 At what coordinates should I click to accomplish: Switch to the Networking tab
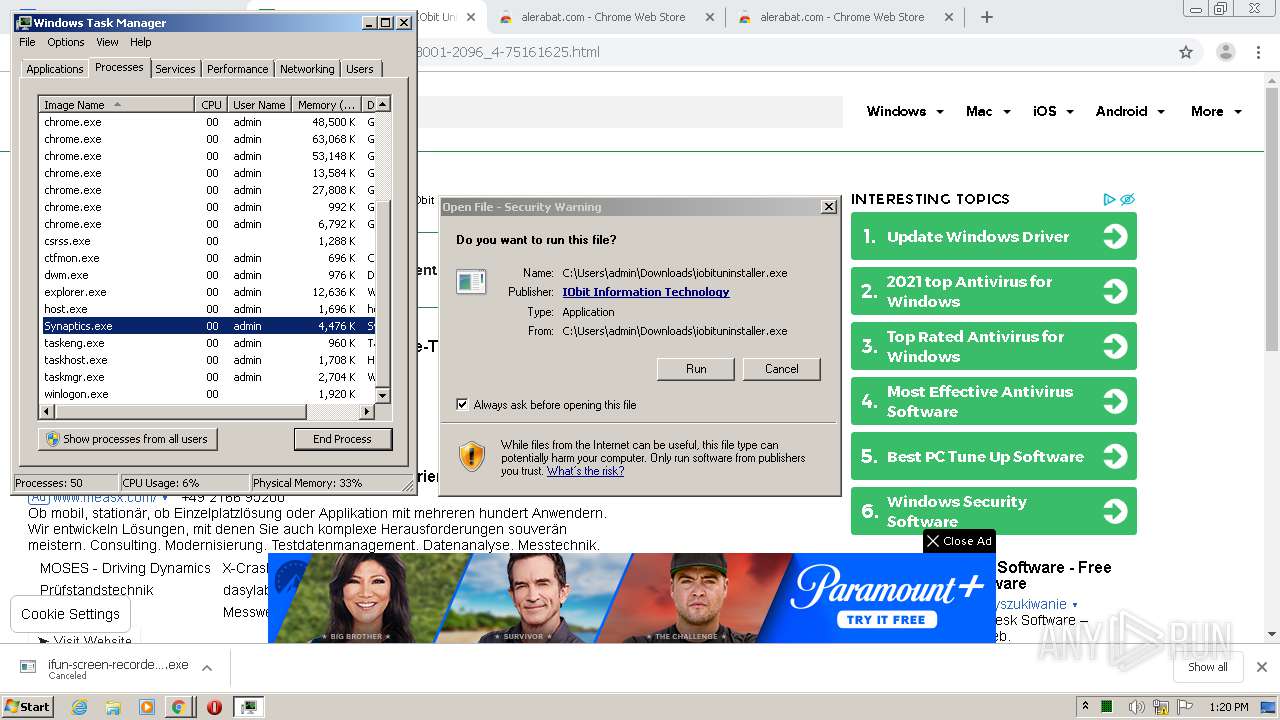(x=307, y=69)
